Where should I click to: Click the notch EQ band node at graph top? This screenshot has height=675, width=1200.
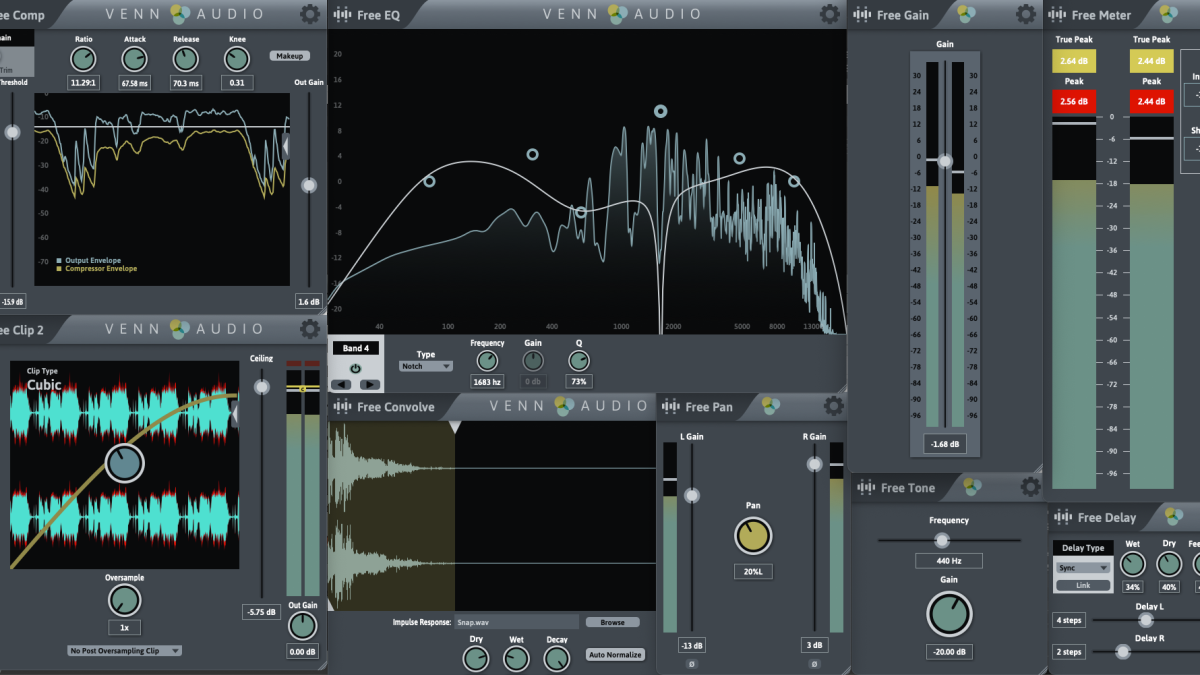coord(661,111)
